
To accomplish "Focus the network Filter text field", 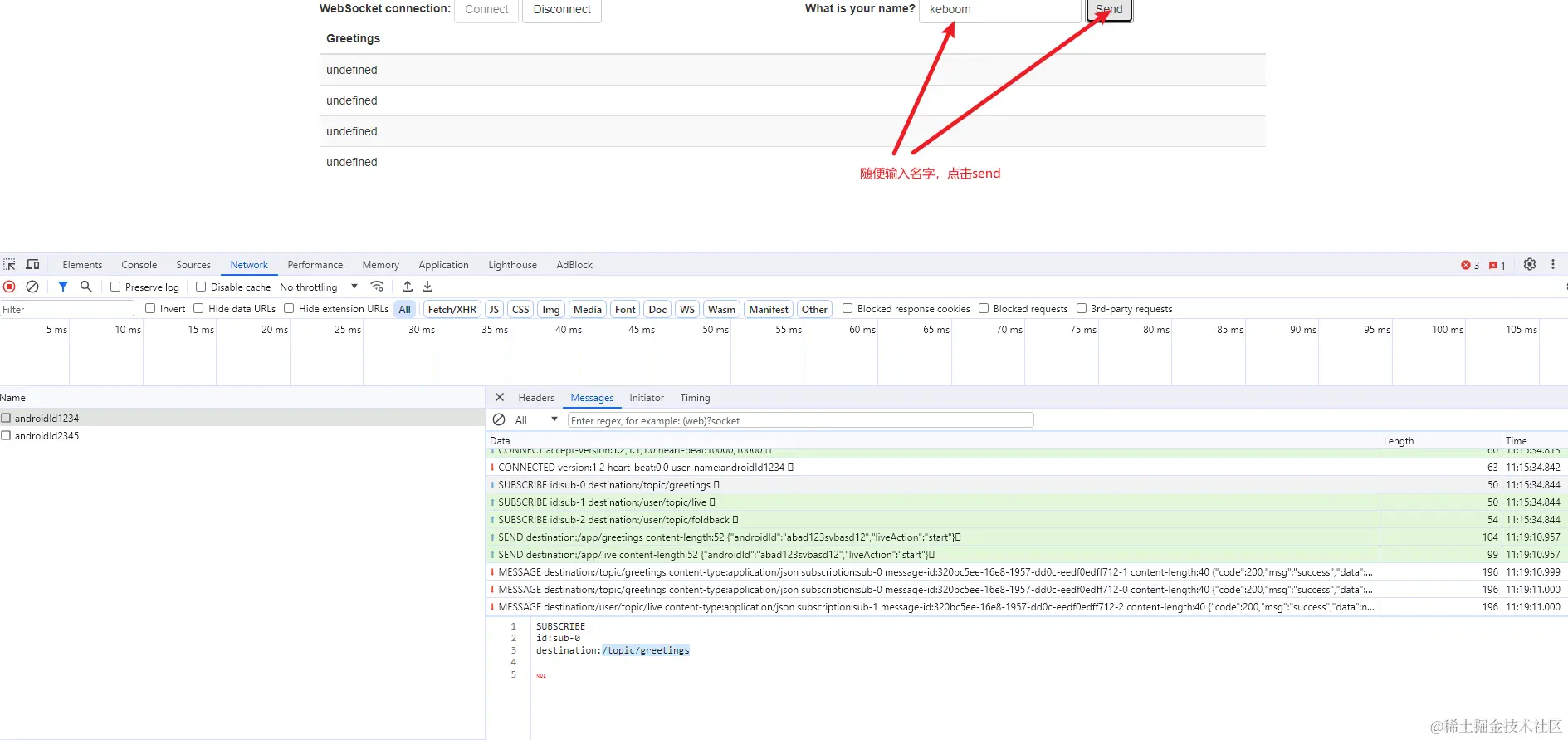I will coord(67,309).
